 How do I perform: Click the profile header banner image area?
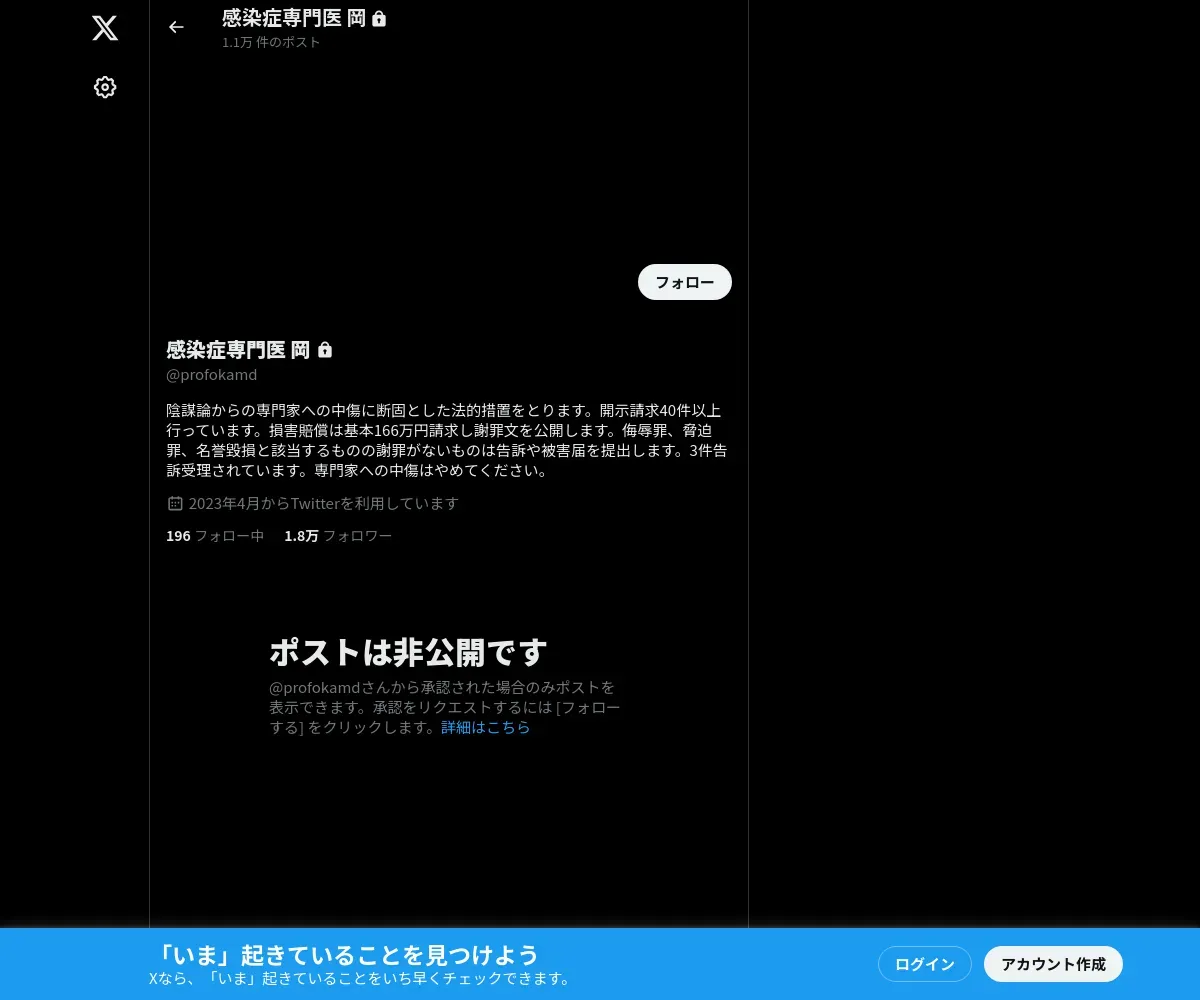(x=449, y=155)
